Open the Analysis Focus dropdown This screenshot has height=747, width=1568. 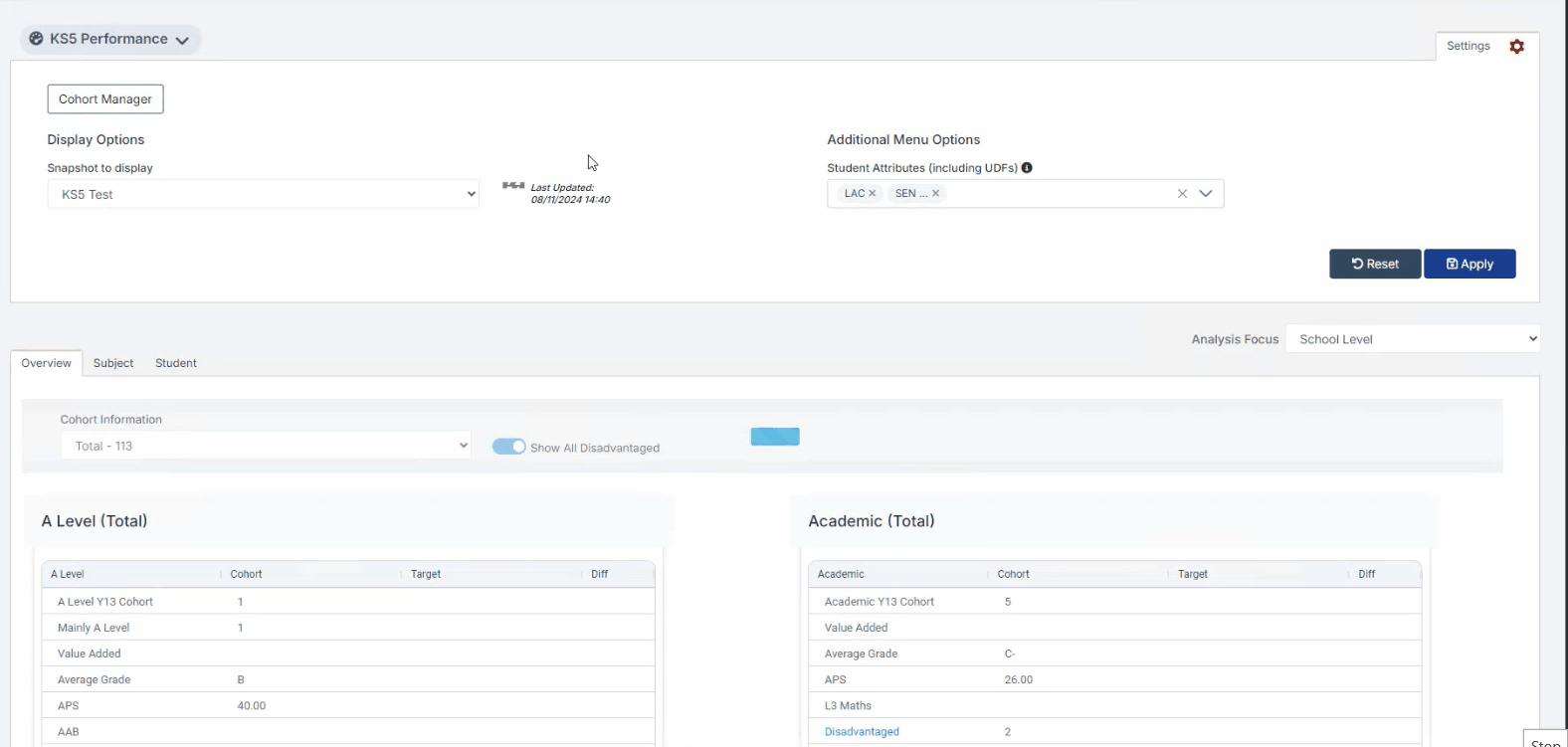1412,339
